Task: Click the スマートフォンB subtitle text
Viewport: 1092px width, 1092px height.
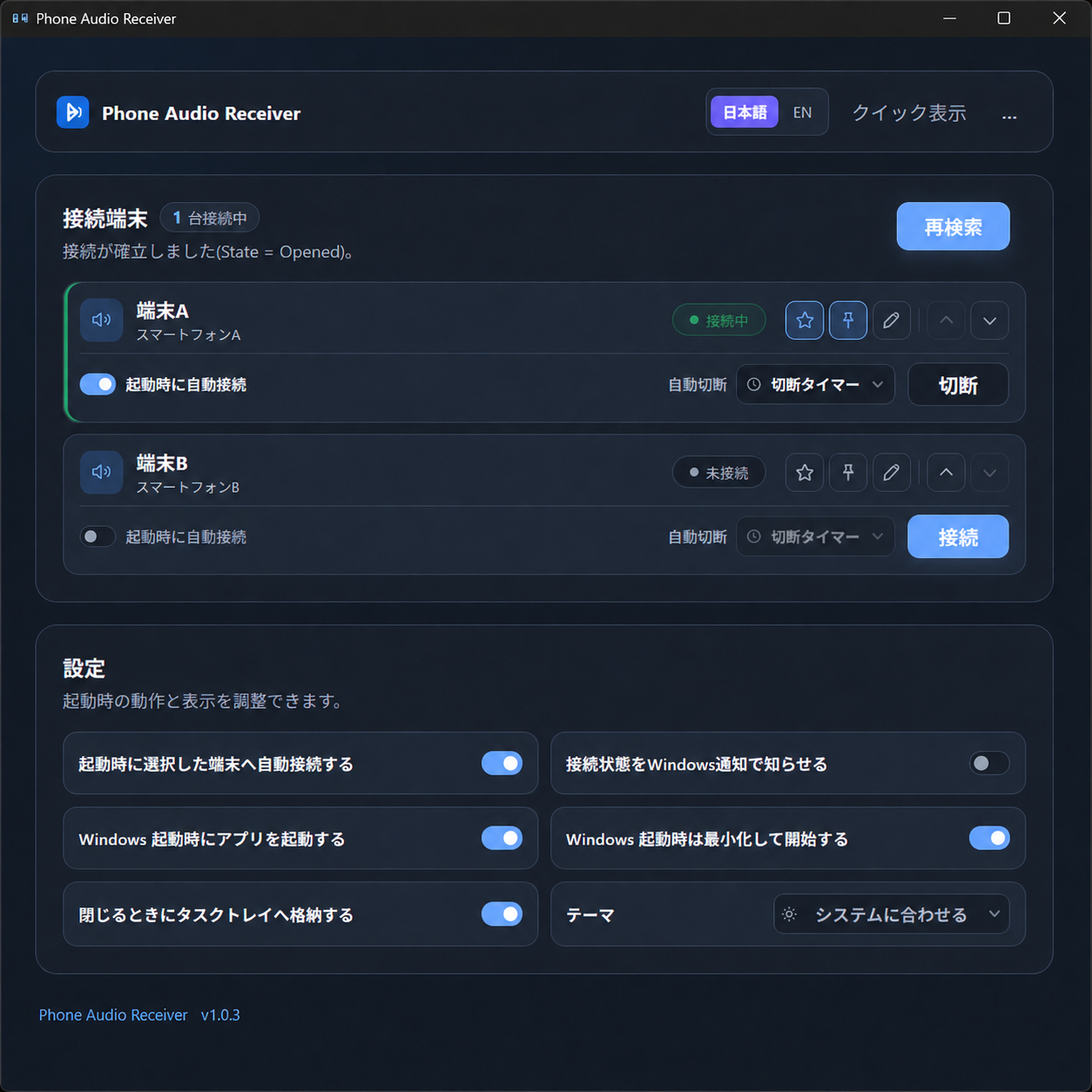Action: point(188,488)
